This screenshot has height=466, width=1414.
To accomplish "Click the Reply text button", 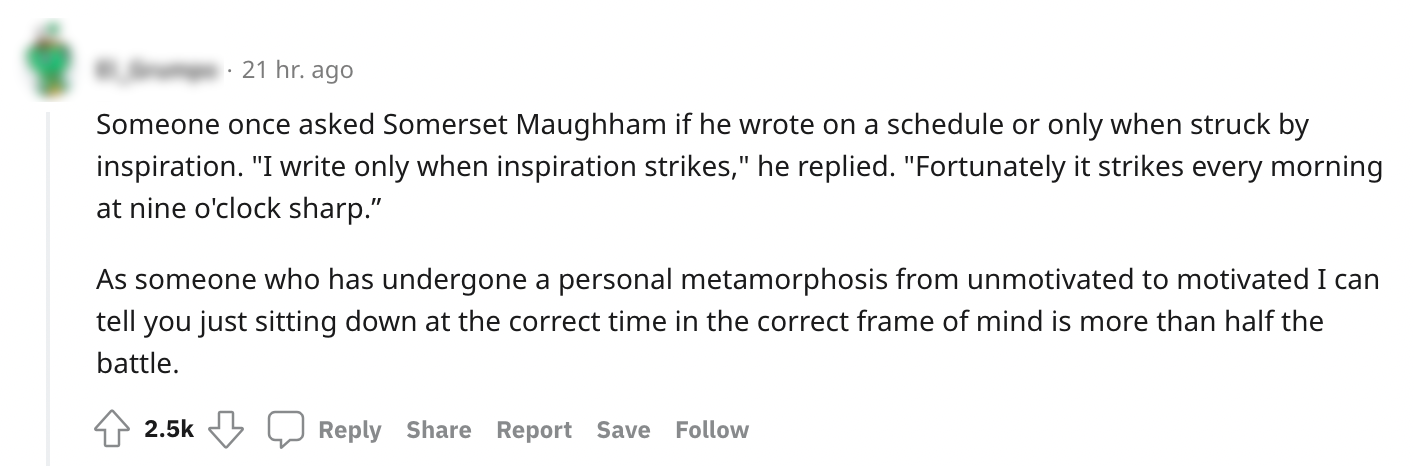I will coord(350,430).
